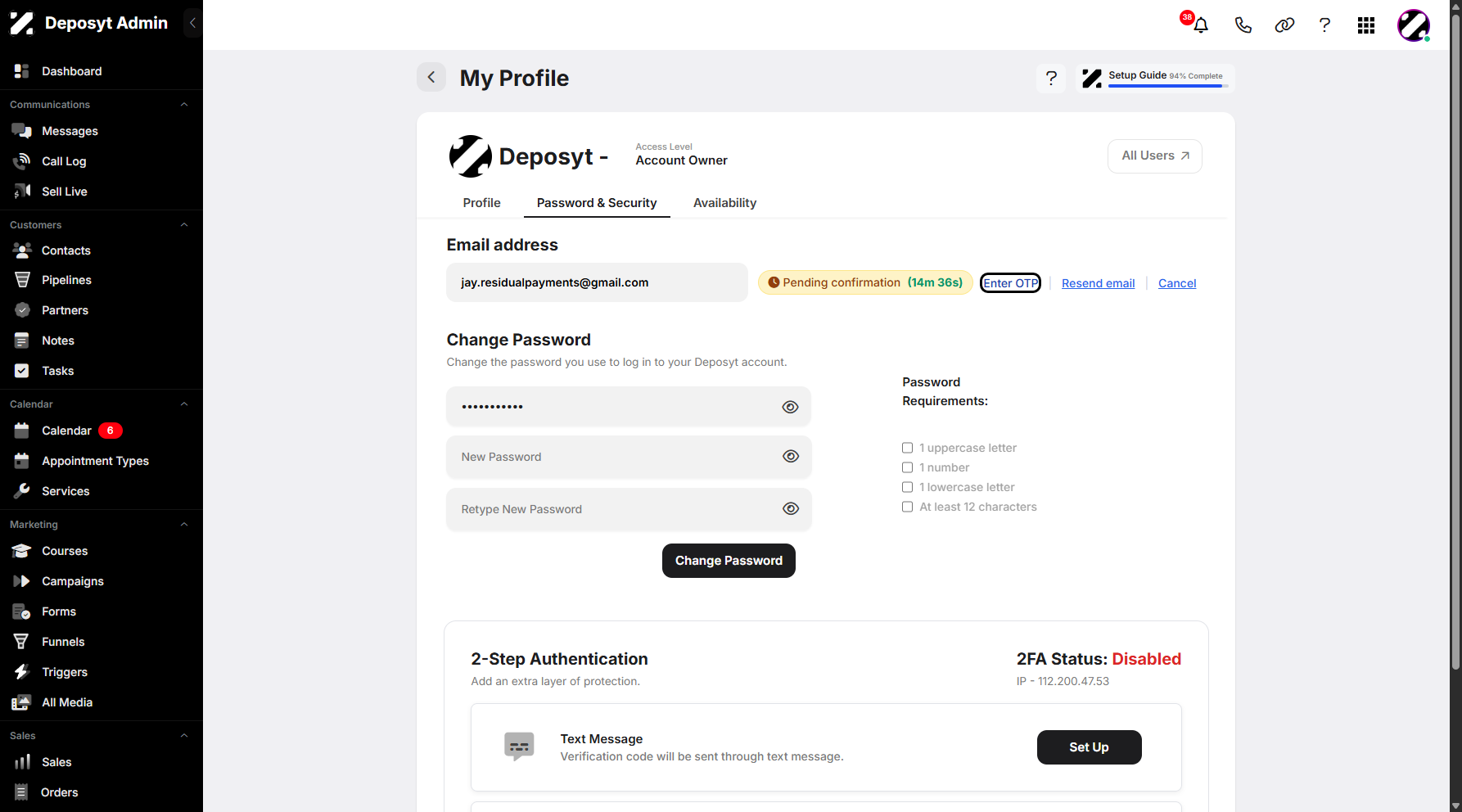
Task: Collapse the Calendar sidebar section
Action: pos(184,404)
